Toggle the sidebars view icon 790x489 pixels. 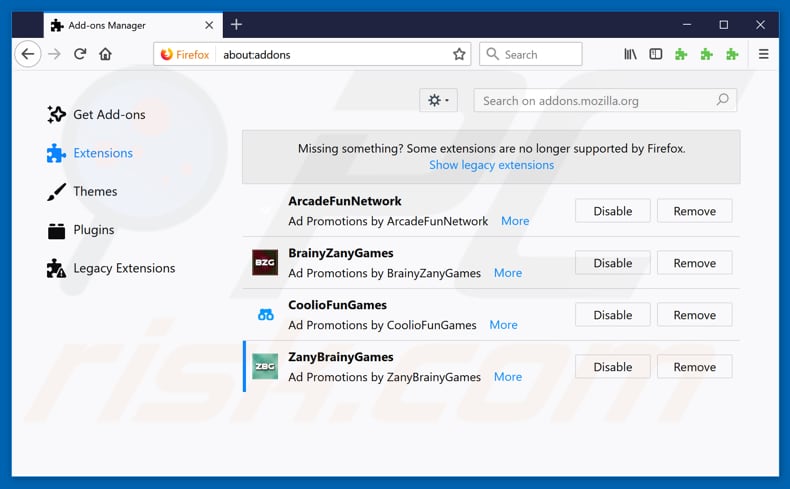tap(655, 54)
